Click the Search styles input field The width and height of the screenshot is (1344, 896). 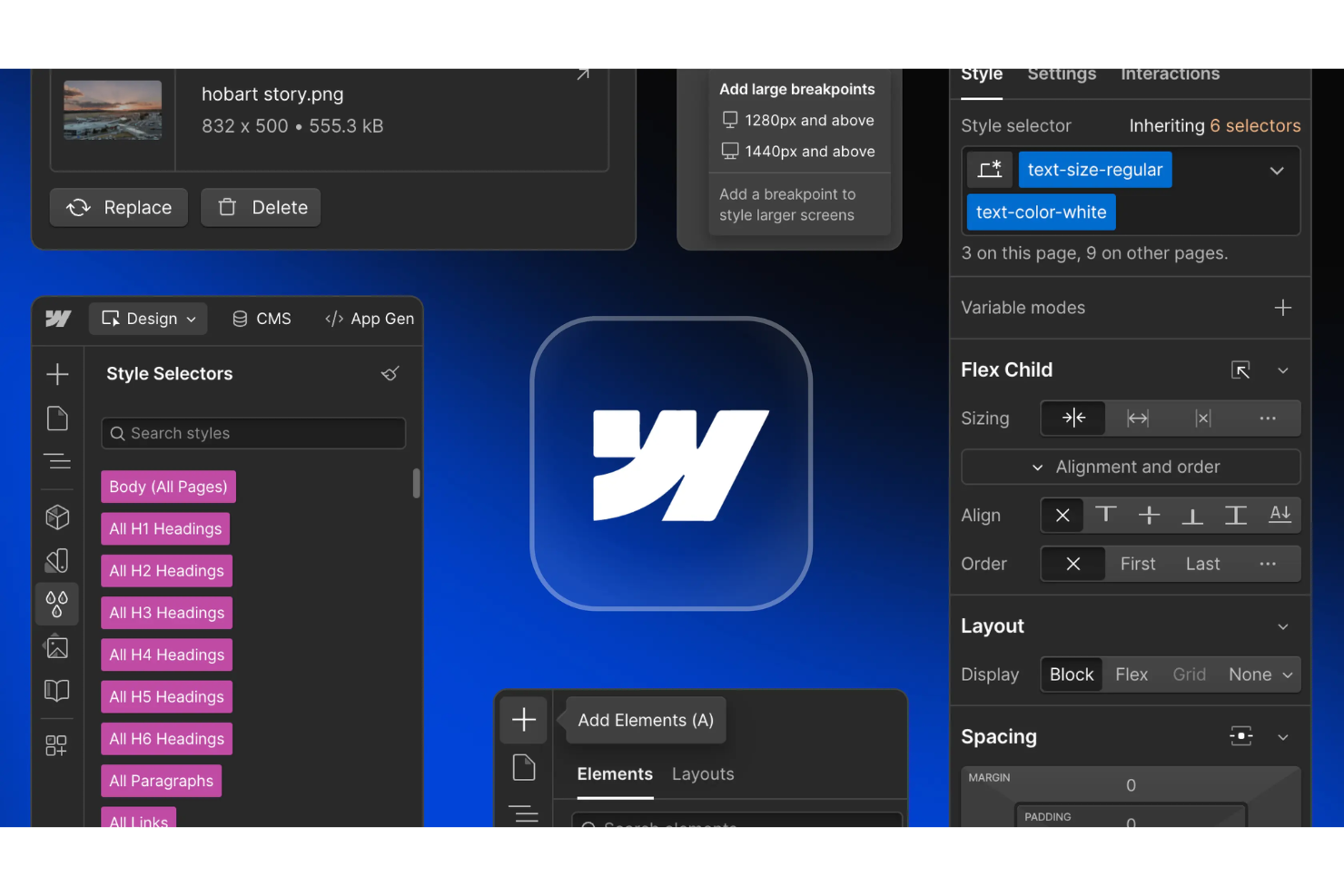[252, 433]
